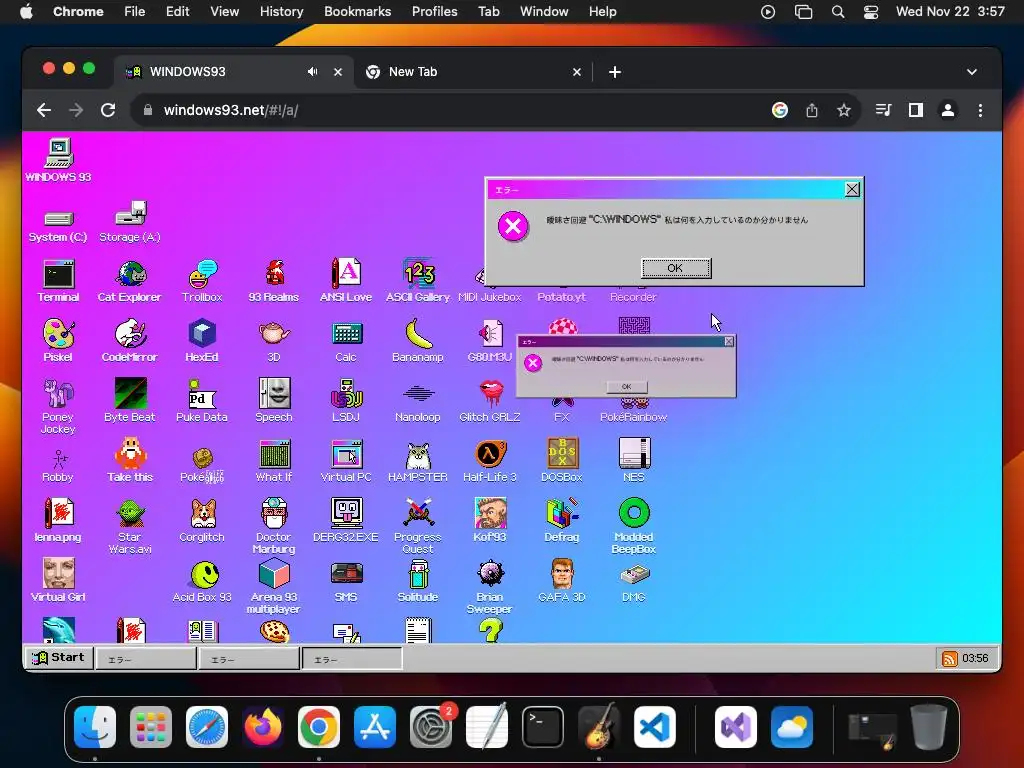The image size is (1024, 768).
Task: Open the DOSBox icon
Action: click(x=562, y=461)
